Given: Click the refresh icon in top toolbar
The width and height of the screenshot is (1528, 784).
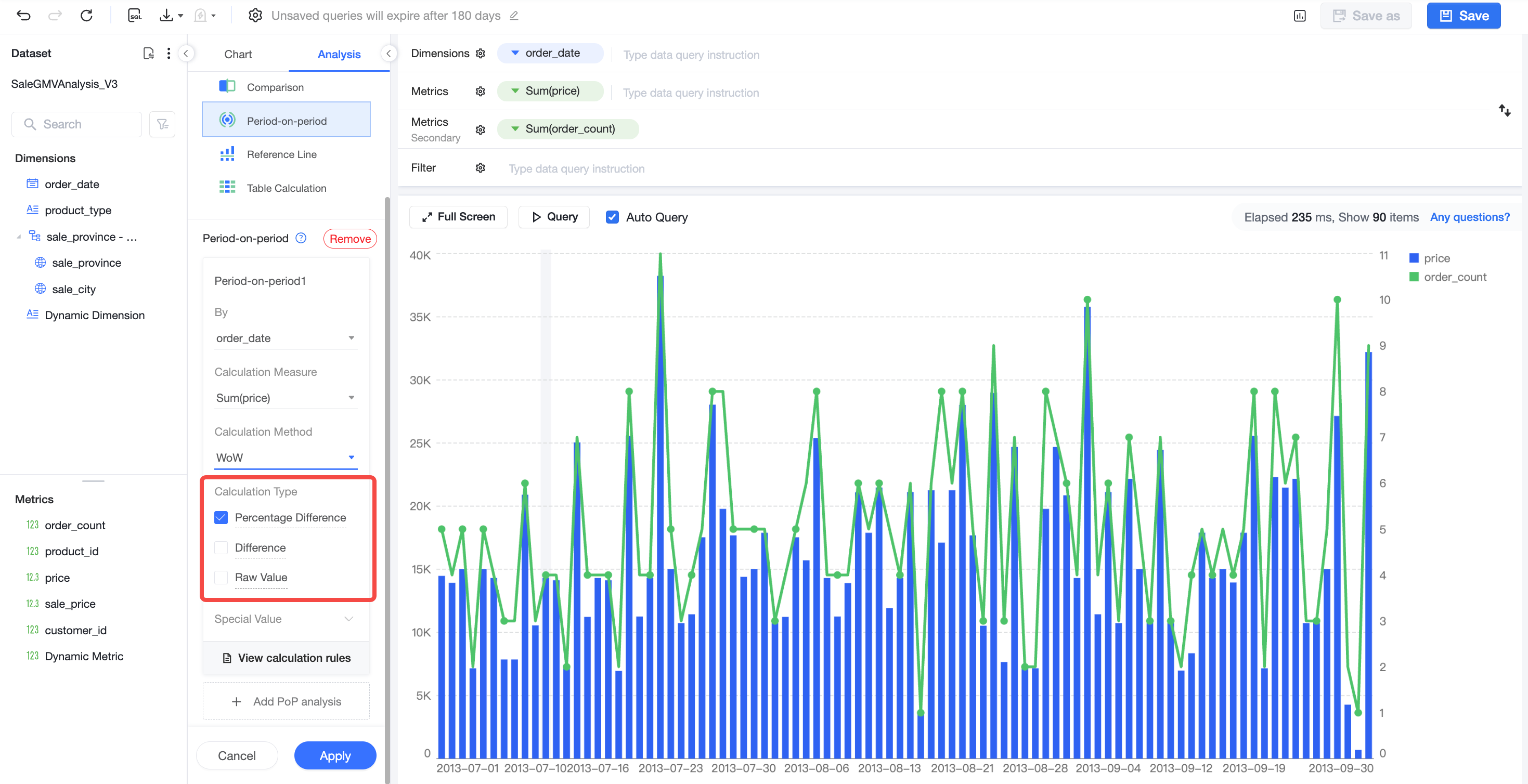Looking at the screenshot, I should tap(87, 16).
